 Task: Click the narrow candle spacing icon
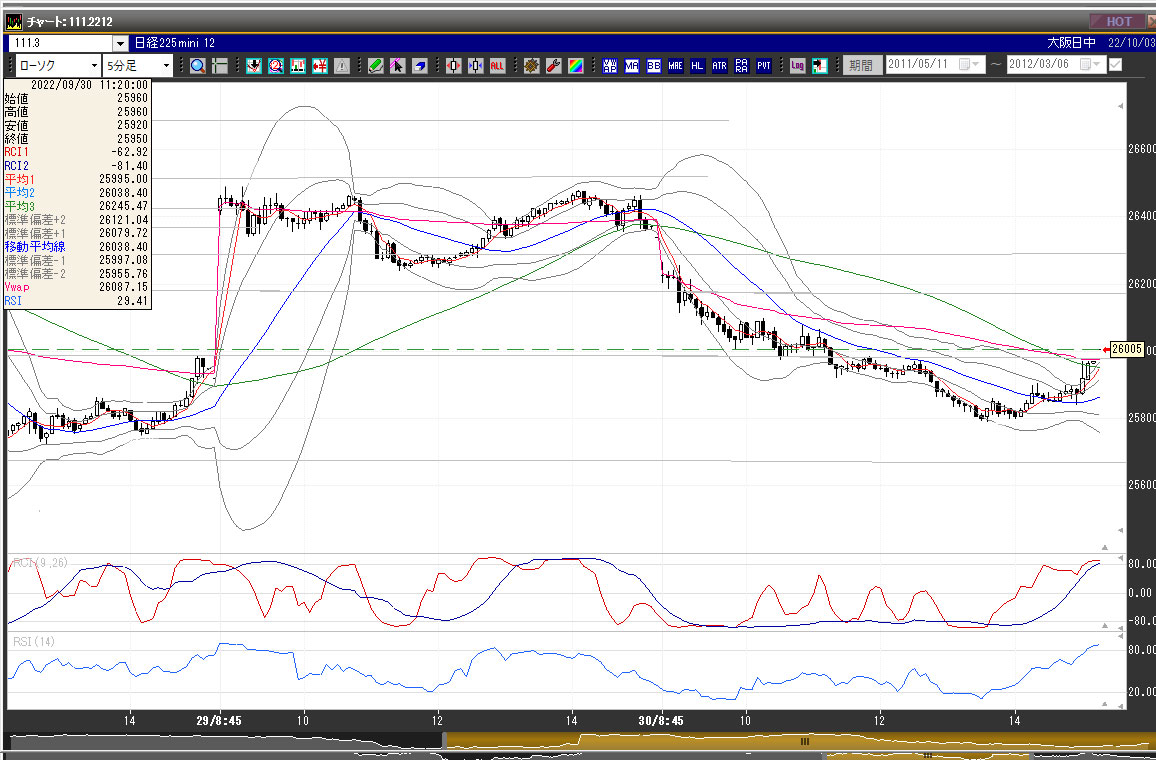pyautogui.click(x=476, y=66)
